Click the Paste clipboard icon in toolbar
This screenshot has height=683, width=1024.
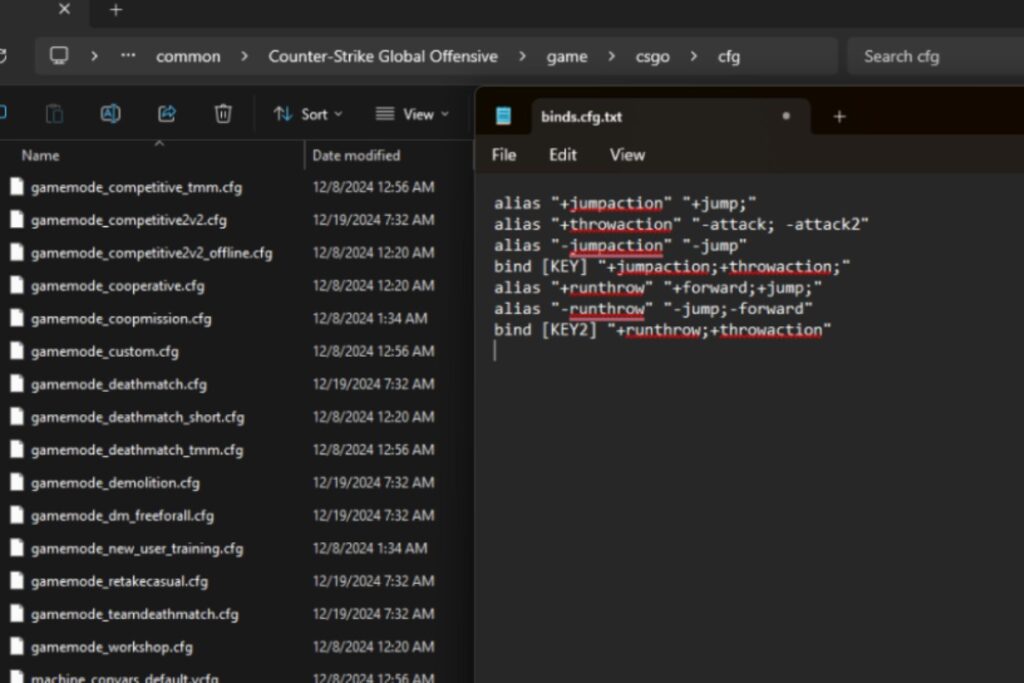[x=55, y=114]
